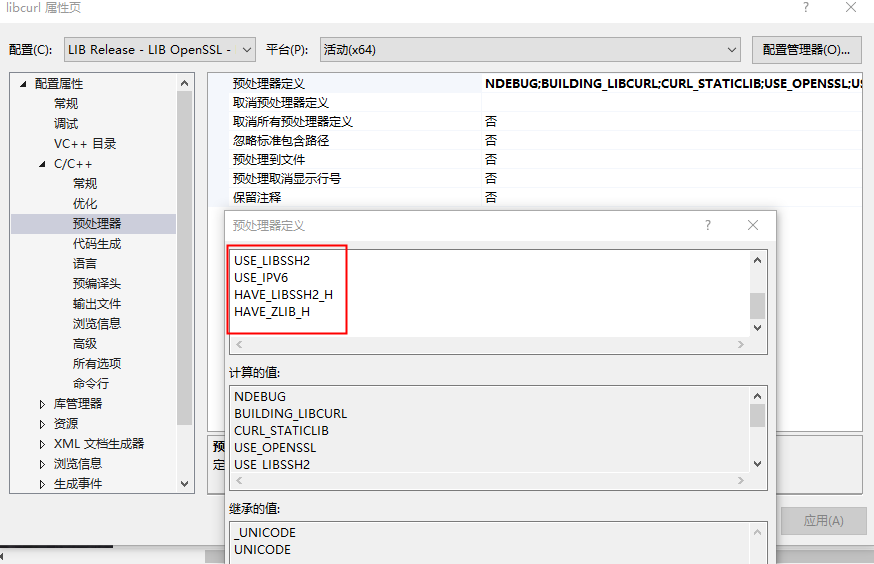Click NDEBUG in 计算的值 list
Image resolution: width=874 pixels, height=564 pixels.
click(260, 397)
